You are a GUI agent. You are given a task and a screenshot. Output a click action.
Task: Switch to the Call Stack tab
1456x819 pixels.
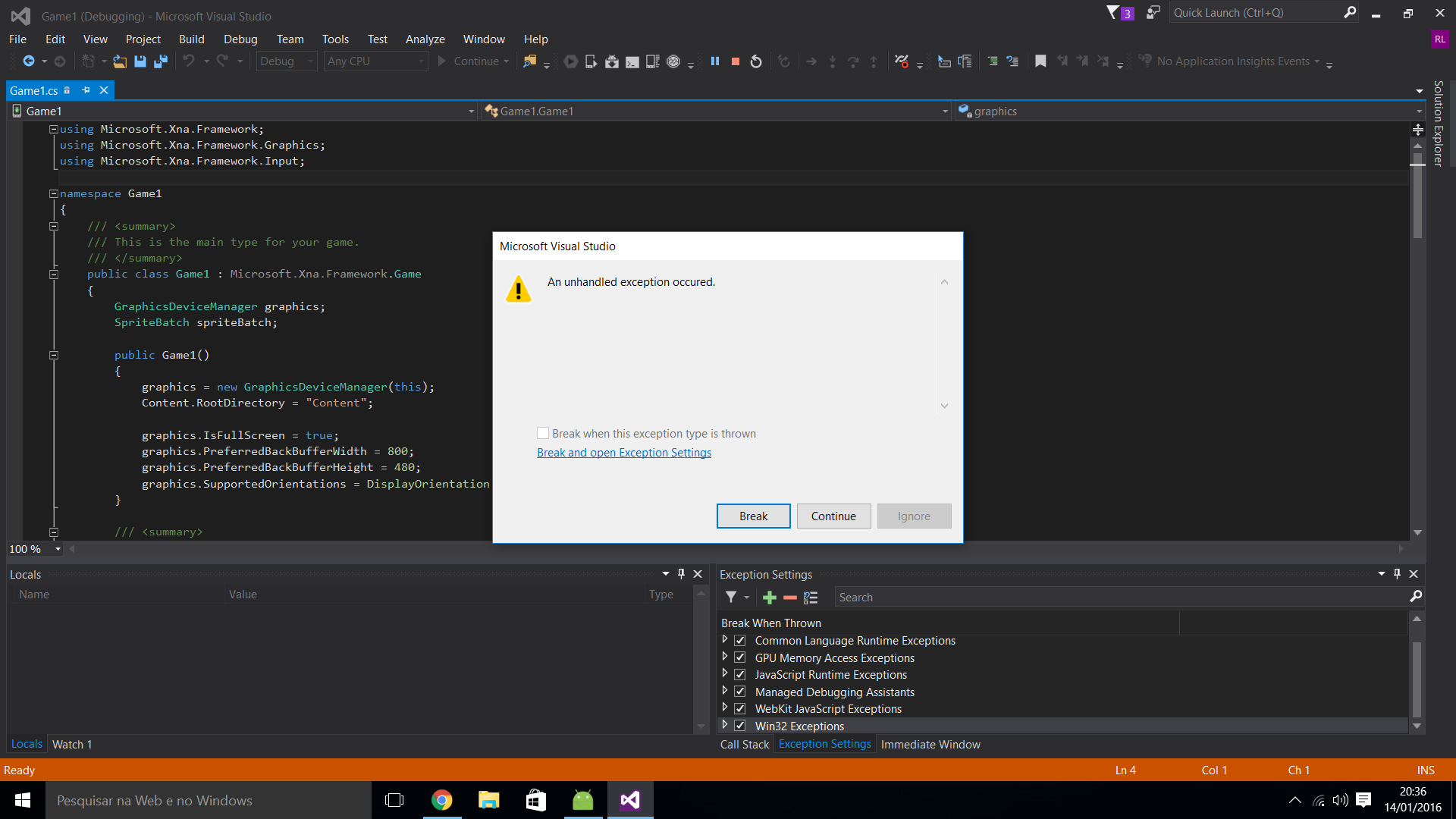tap(745, 745)
